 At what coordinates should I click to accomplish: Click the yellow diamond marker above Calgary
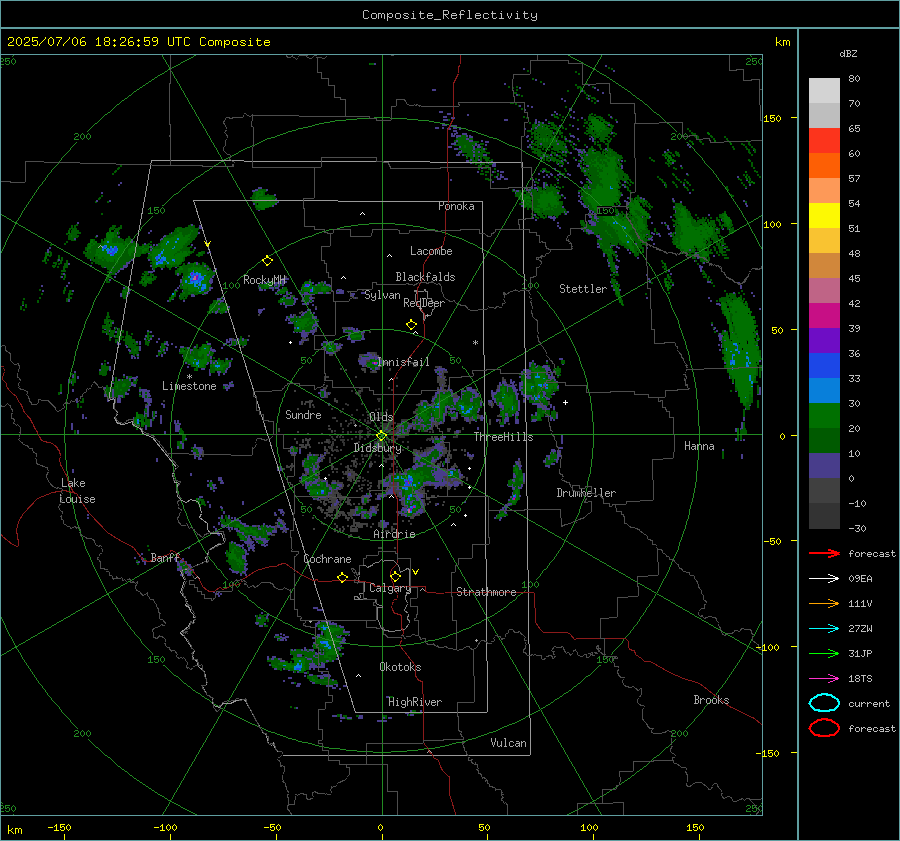(395, 576)
